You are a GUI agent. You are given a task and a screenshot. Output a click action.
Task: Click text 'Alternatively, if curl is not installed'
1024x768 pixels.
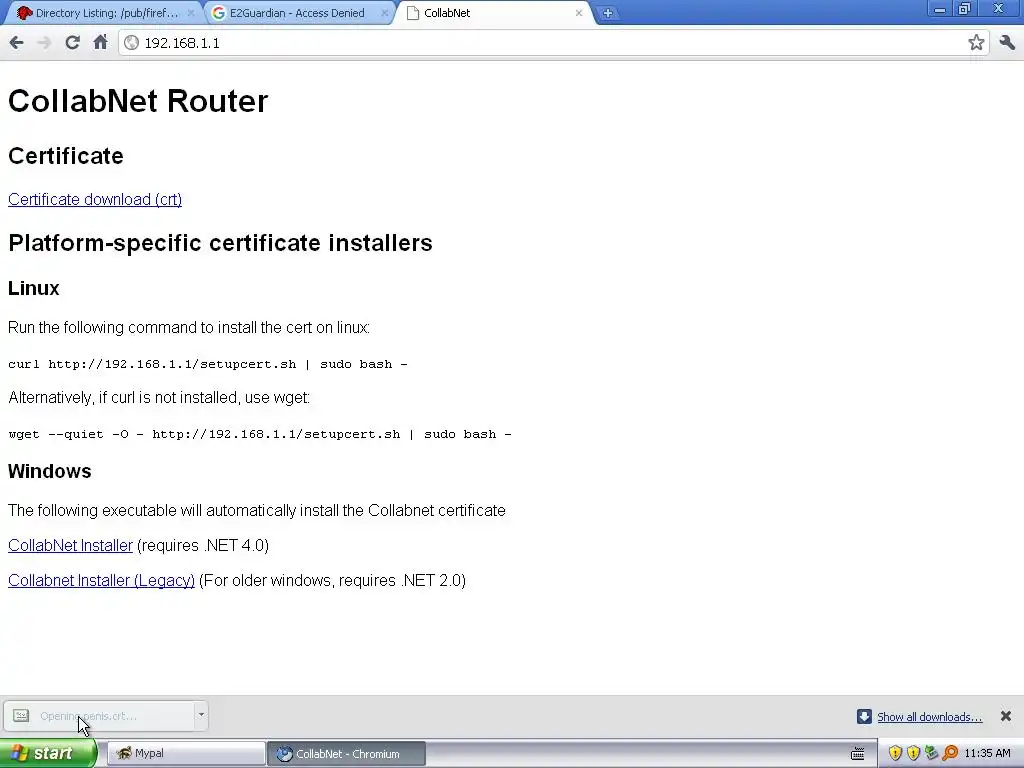click(x=159, y=397)
